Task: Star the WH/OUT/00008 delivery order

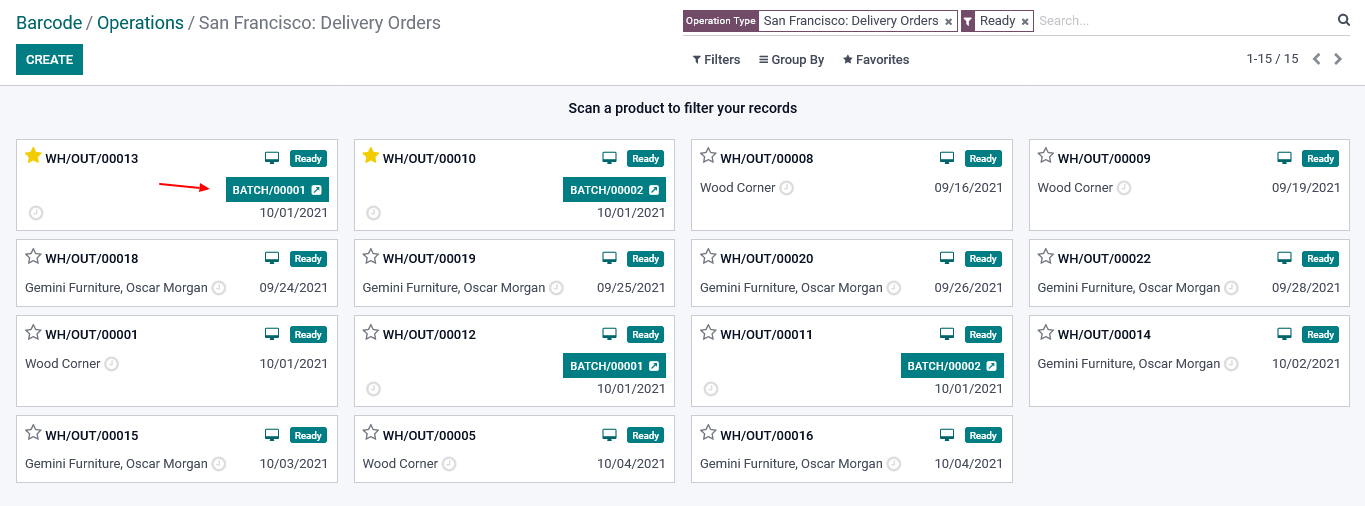Action: pyautogui.click(x=708, y=156)
